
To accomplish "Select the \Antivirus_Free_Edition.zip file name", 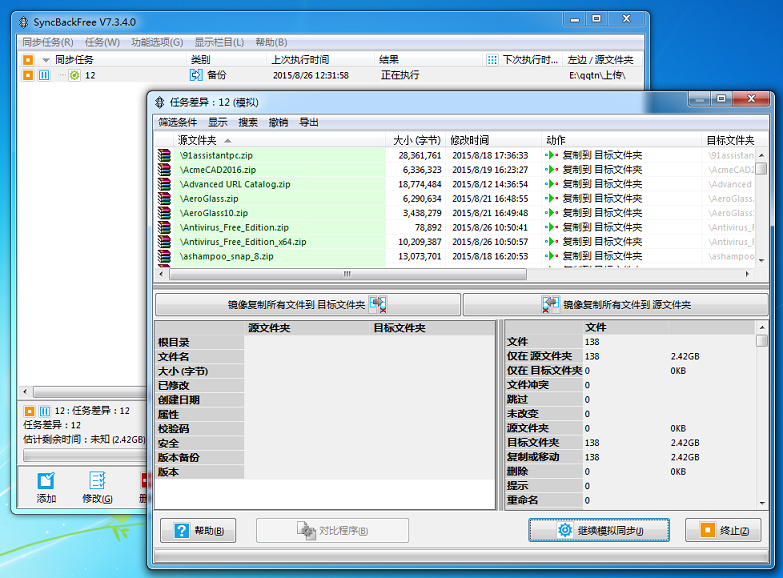I will 234,227.
